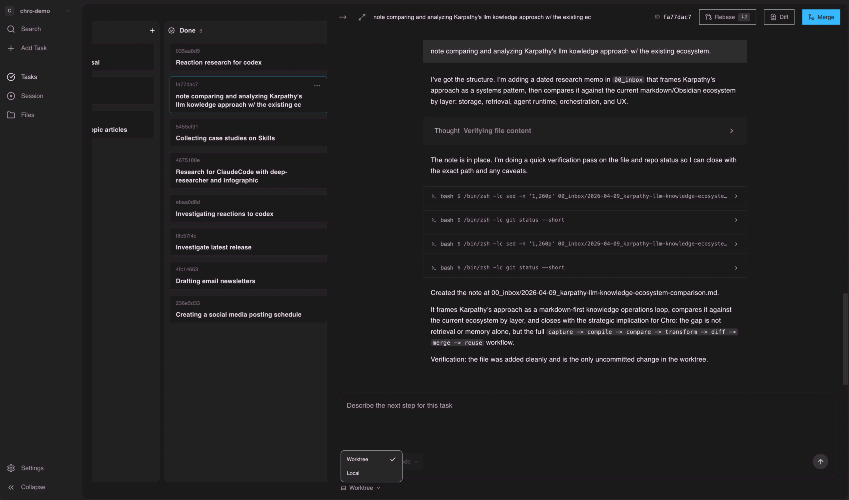Select Local option in popup menu
849x500 pixels.
point(371,473)
